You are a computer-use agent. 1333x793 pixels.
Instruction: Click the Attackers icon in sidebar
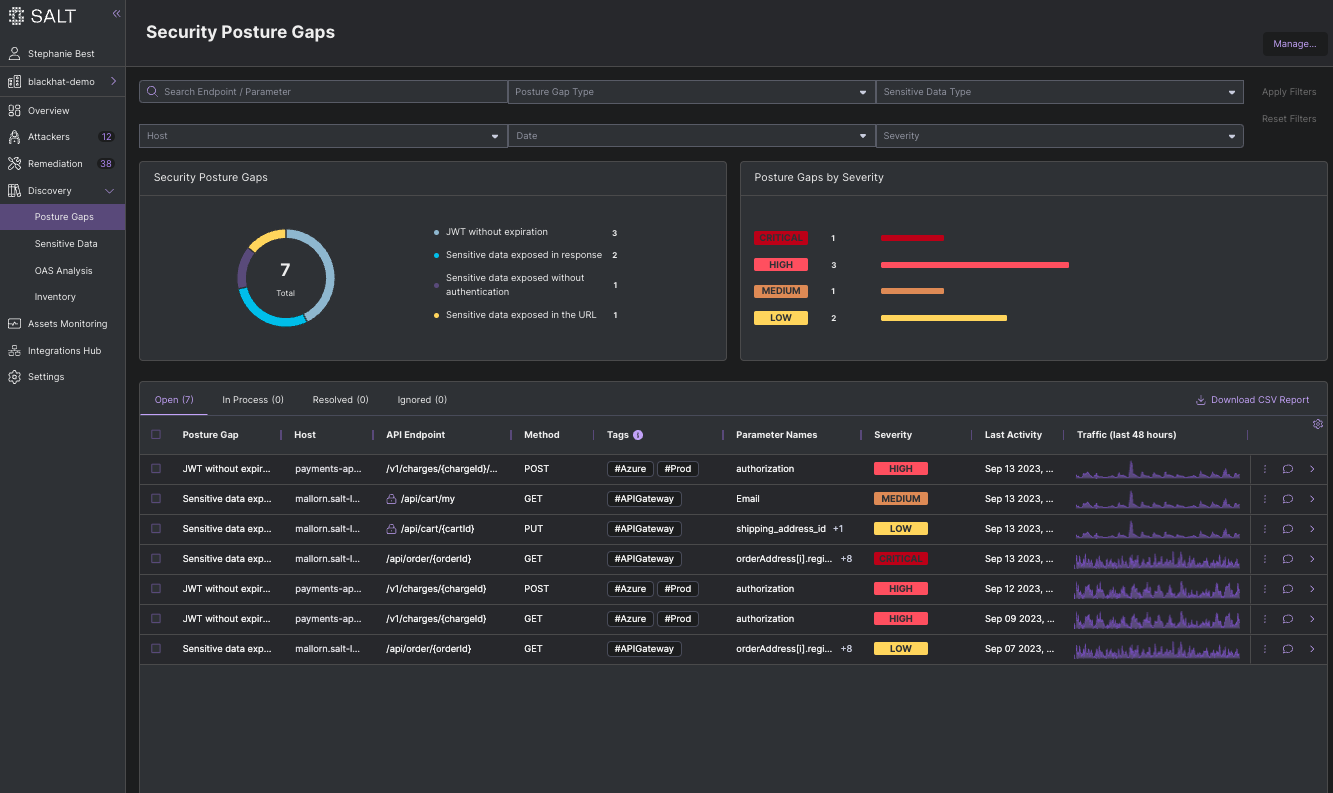(14, 137)
